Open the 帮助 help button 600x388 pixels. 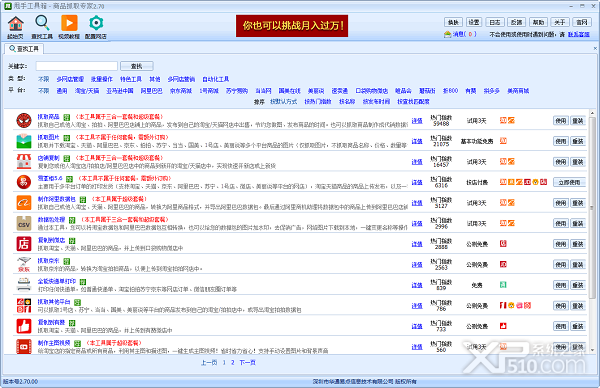click(538, 22)
